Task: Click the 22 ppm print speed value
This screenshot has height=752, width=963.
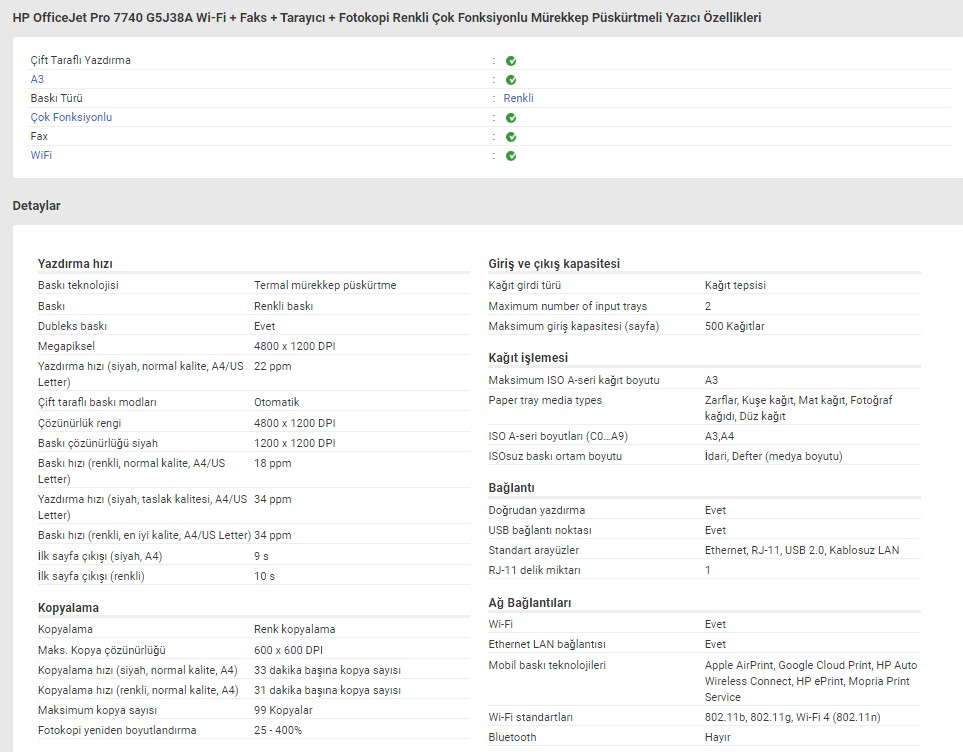Action: (273, 366)
